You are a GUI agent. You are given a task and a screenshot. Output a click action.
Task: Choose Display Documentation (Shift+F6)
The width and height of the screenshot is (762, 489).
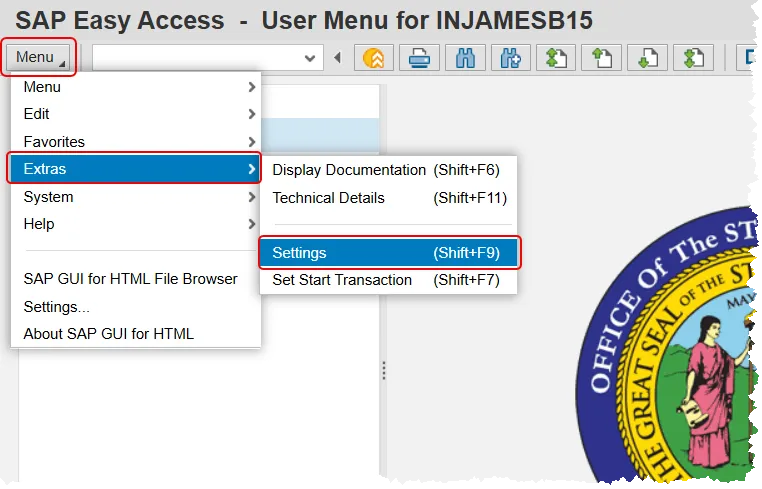coord(388,170)
